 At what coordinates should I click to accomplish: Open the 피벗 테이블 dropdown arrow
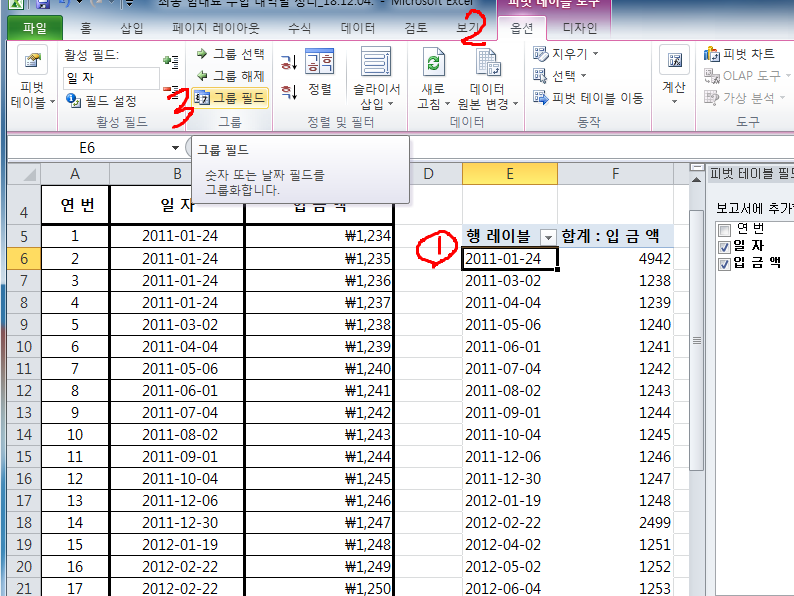click(52, 102)
